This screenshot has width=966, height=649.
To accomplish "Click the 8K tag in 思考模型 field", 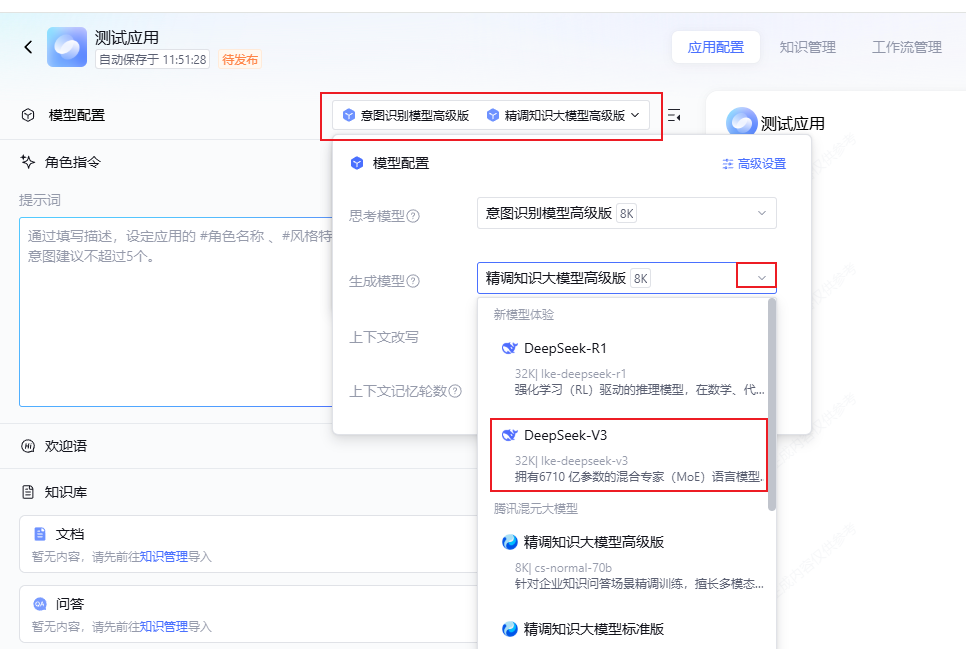I will pos(627,213).
